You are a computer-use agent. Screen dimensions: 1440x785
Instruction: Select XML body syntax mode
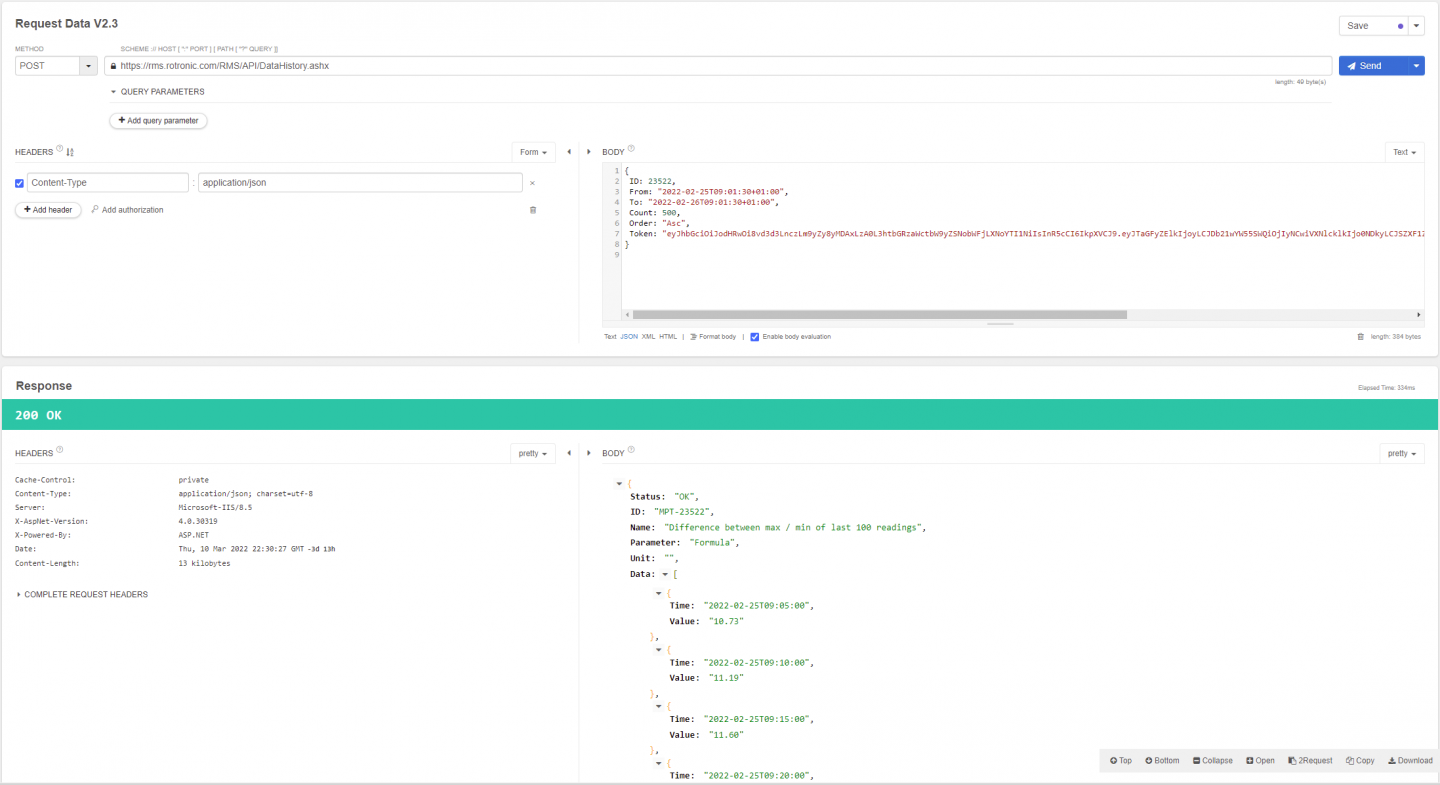point(648,337)
